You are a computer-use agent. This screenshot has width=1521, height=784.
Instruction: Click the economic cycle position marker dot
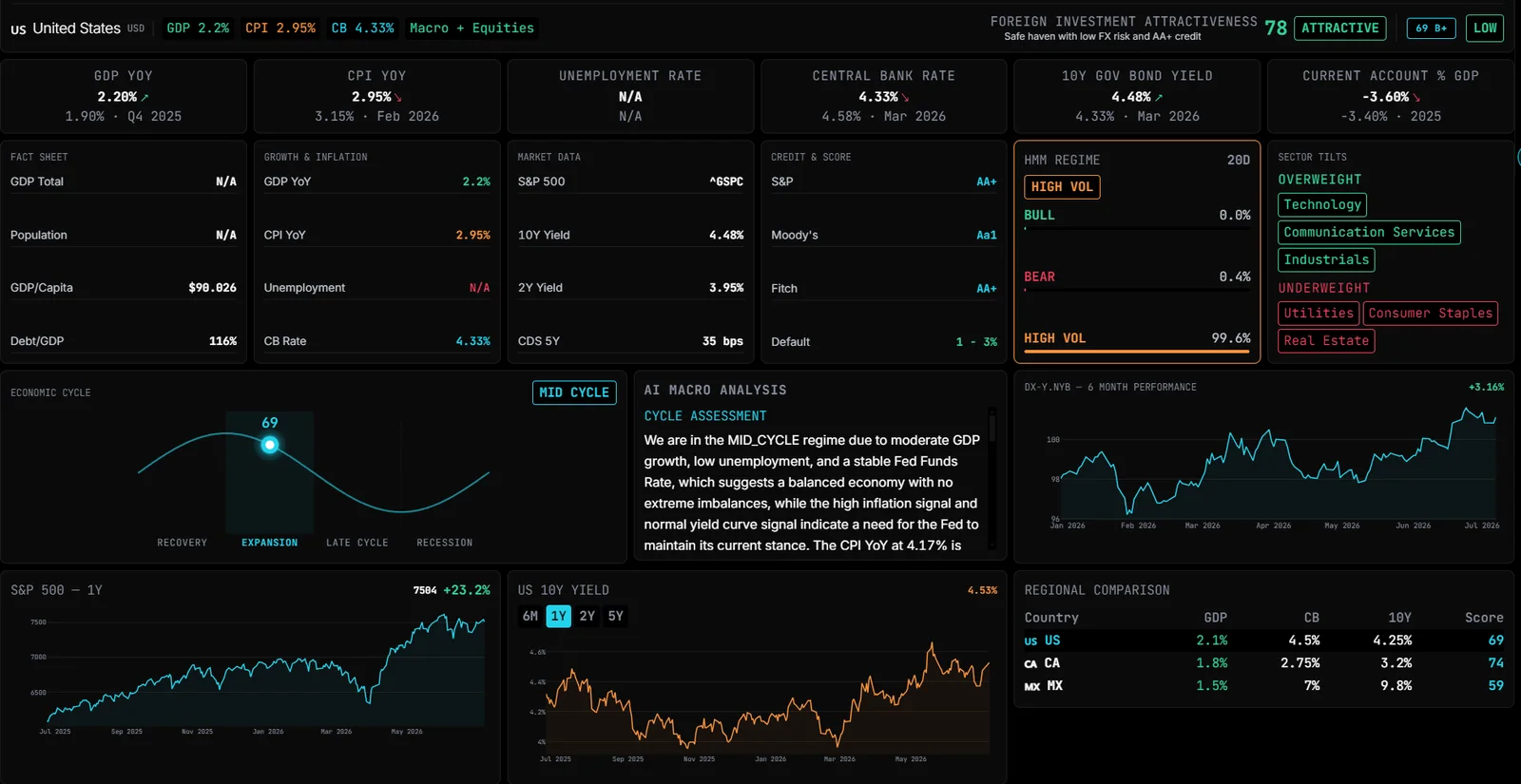coord(270,445)
